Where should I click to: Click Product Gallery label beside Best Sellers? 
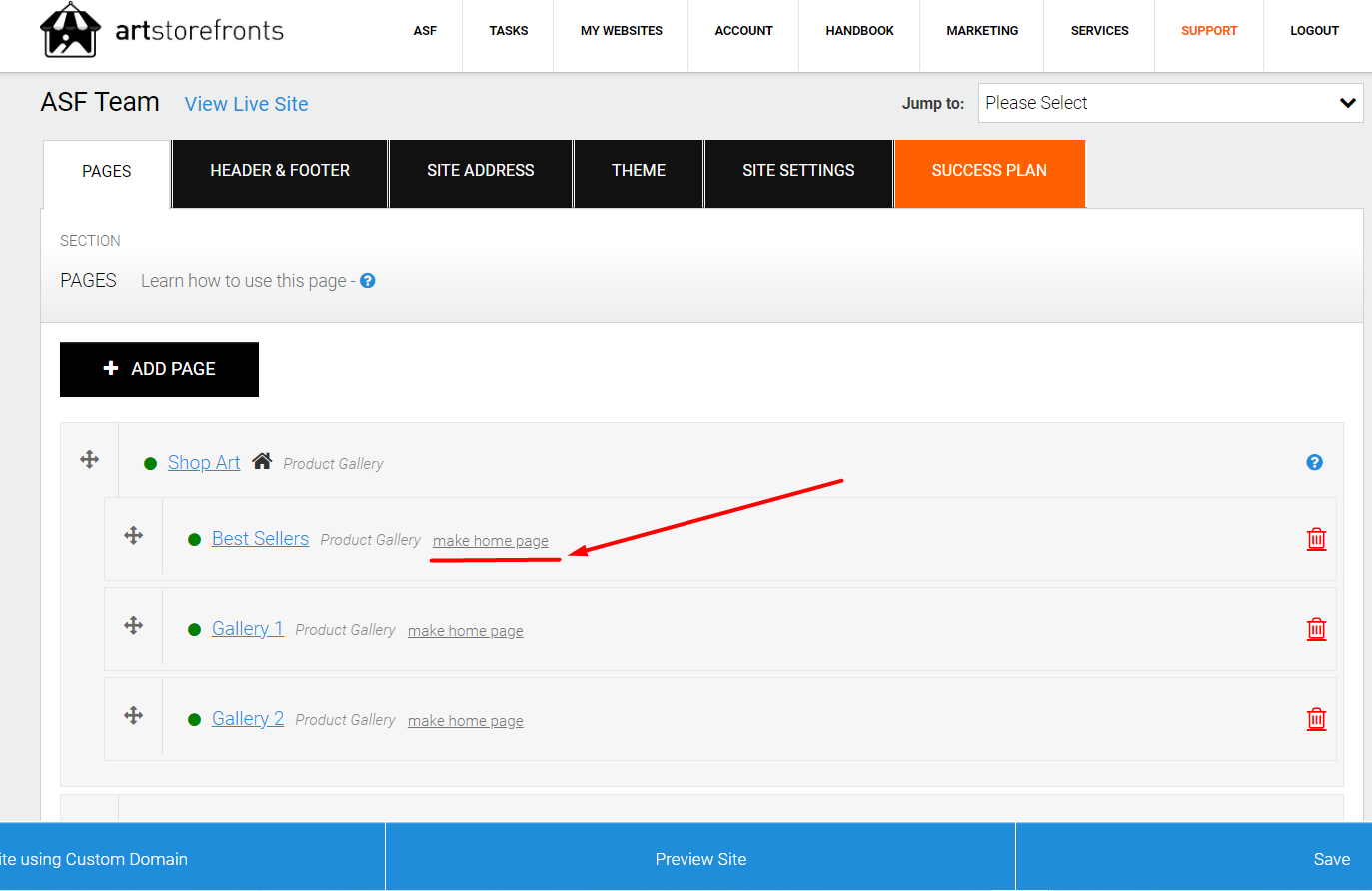[370, 540]
